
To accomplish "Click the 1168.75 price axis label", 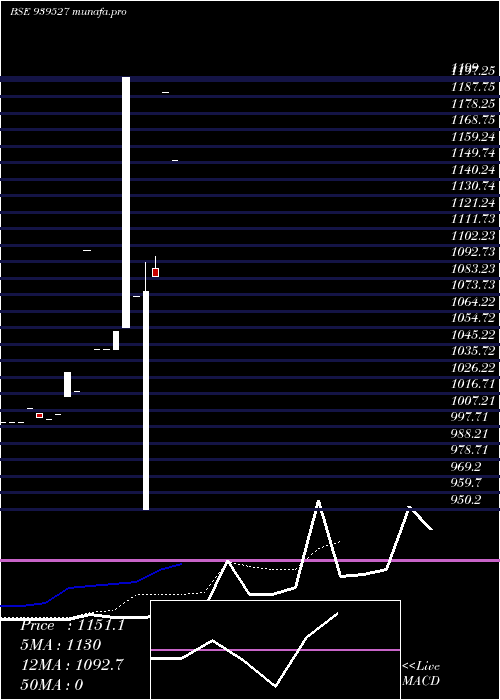I will coord(473,120).
